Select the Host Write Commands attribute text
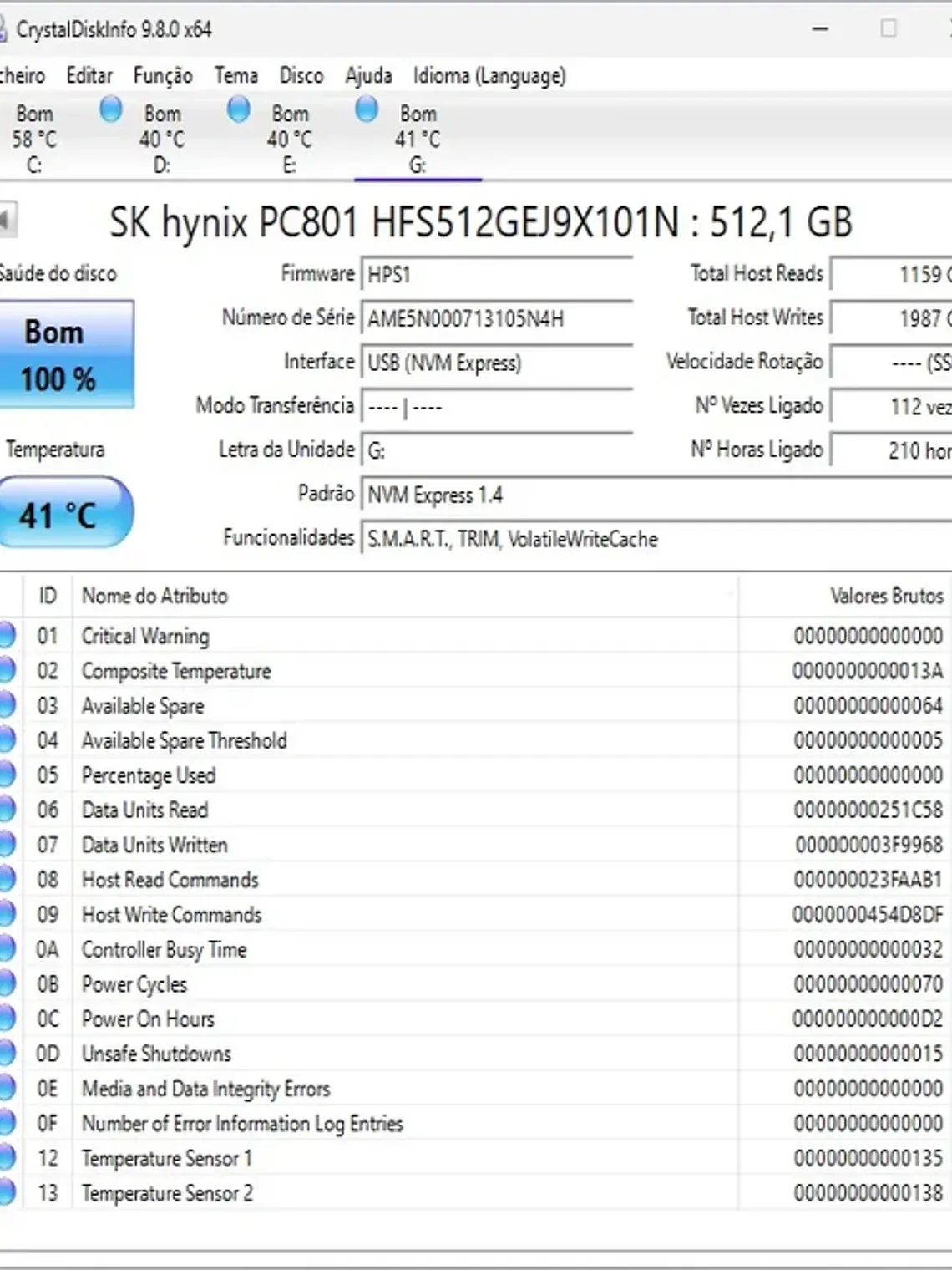This screenshot has width=952, height=1270. click(171, 914)
